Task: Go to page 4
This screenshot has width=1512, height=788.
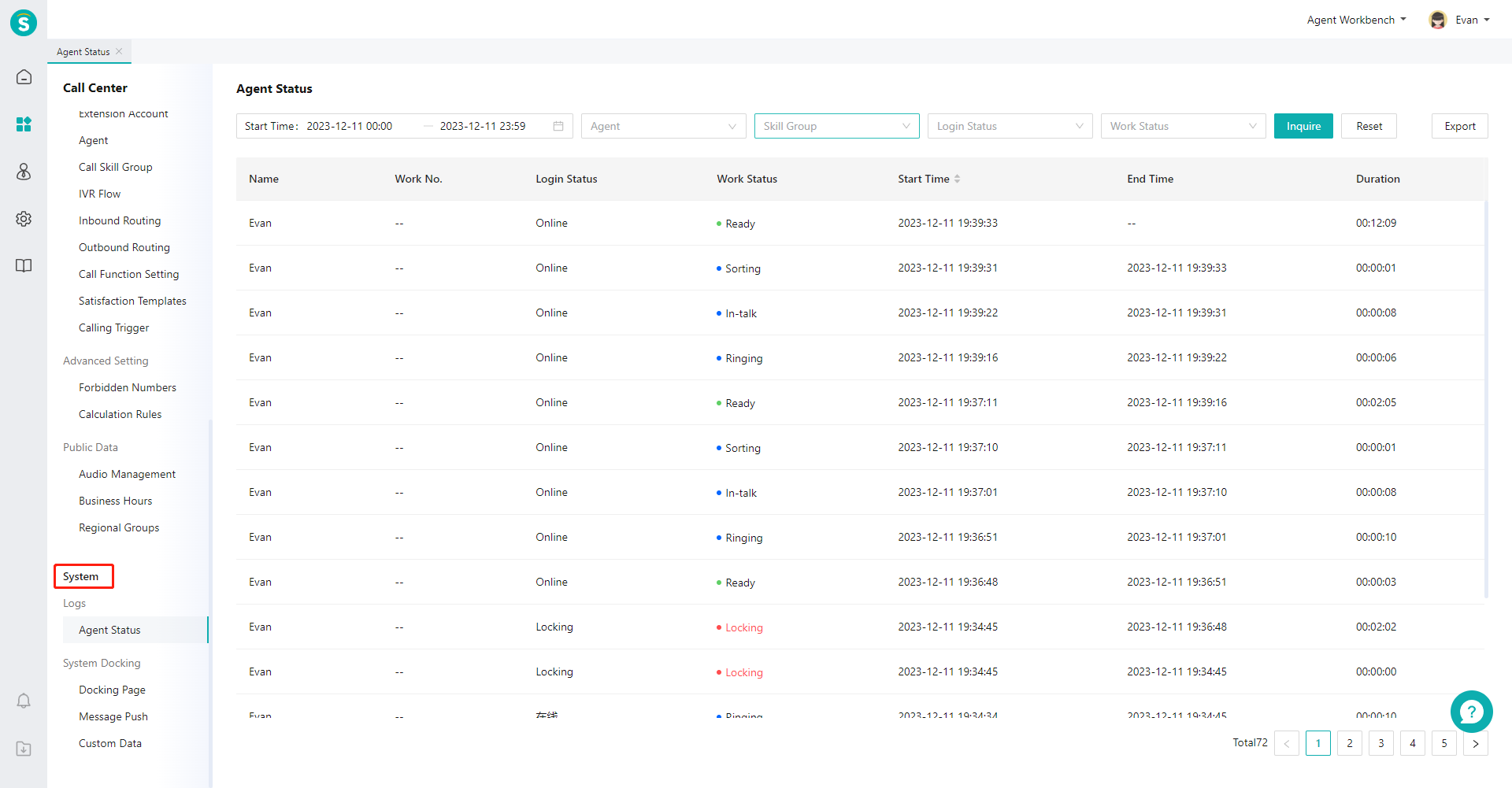Action: tap(1413, 743)
